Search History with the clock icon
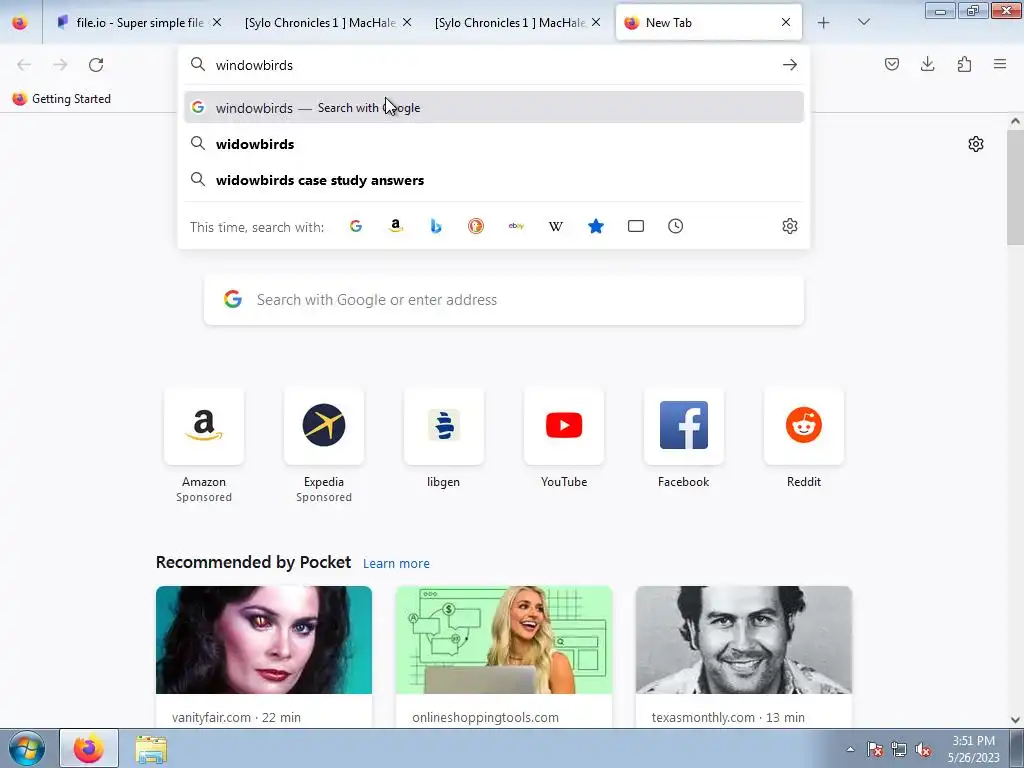The width and height of the screenshot is (1024, 768). coord(675,226)
